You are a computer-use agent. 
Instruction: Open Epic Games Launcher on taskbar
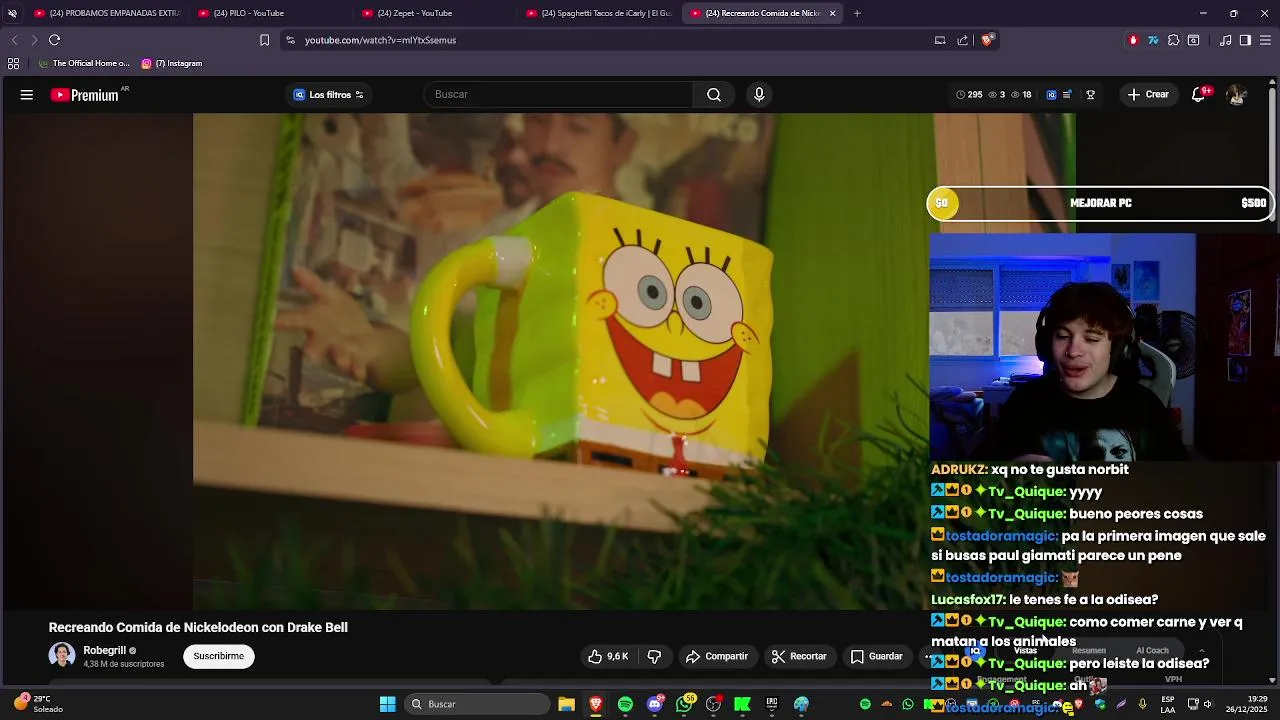pyautogui.click(x=771, y=704)
